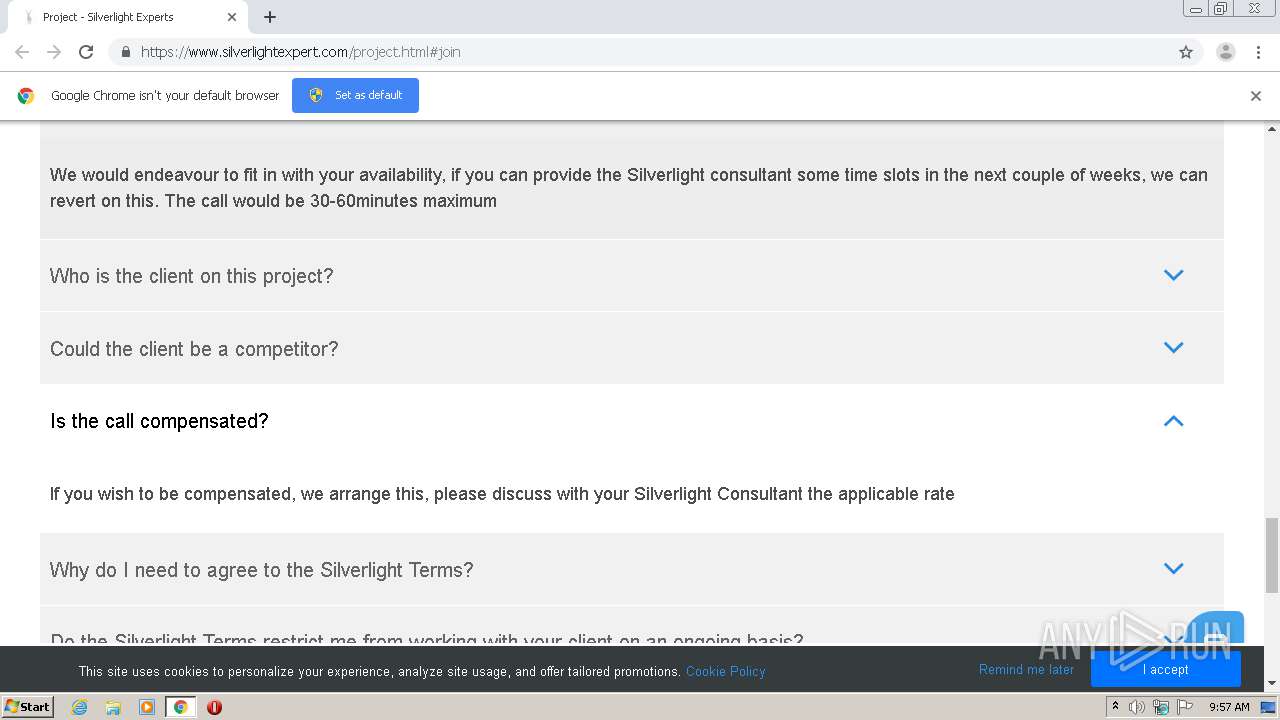Choose Remind me later for cookies
The width and height of the screenshot is (1280, 720).
click(x=1026, y=670)
